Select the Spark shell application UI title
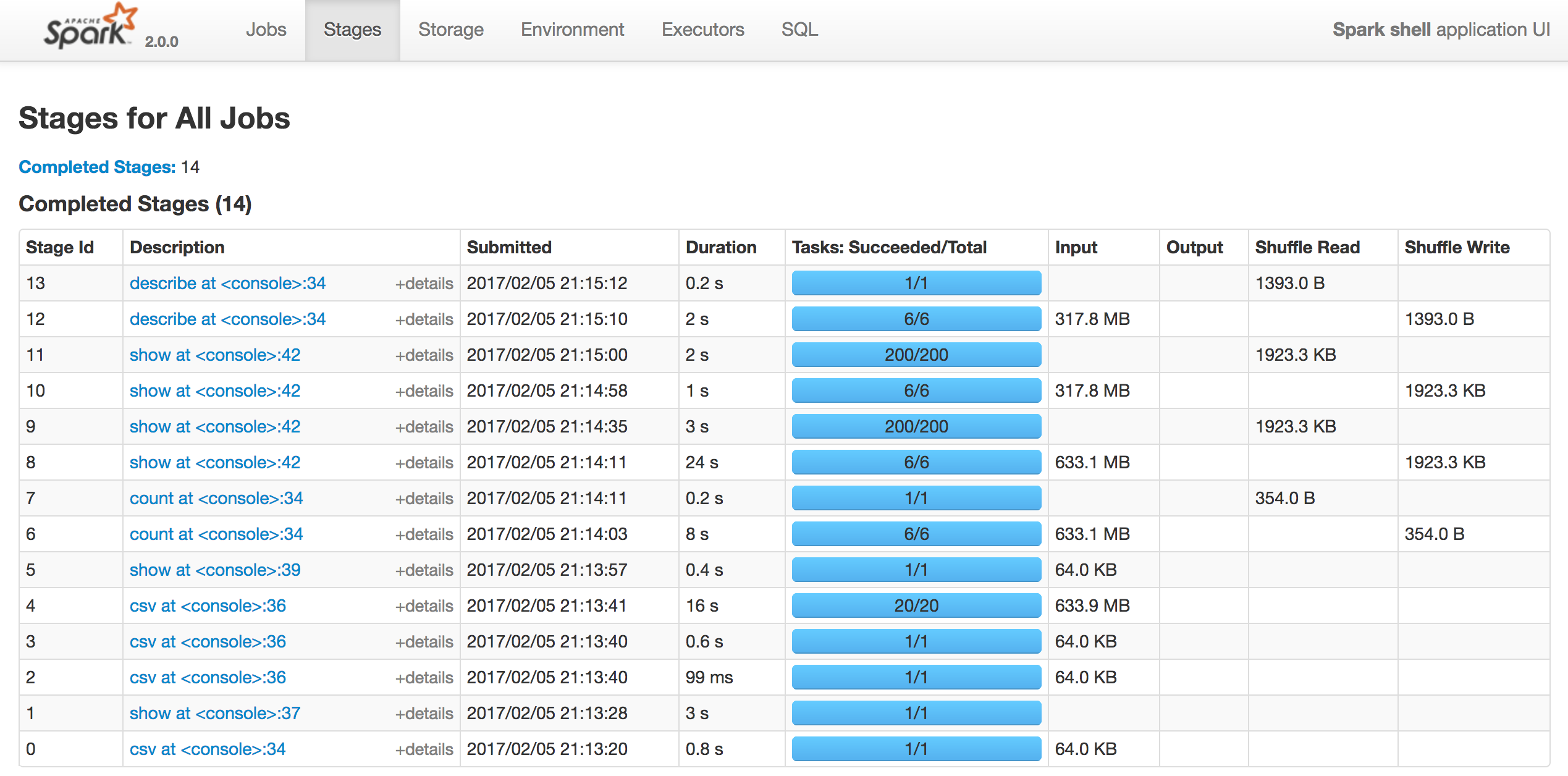Image resolution: width=1568 pixels, height=776 pixels. pyautogui.click(x=1441, y=30)
